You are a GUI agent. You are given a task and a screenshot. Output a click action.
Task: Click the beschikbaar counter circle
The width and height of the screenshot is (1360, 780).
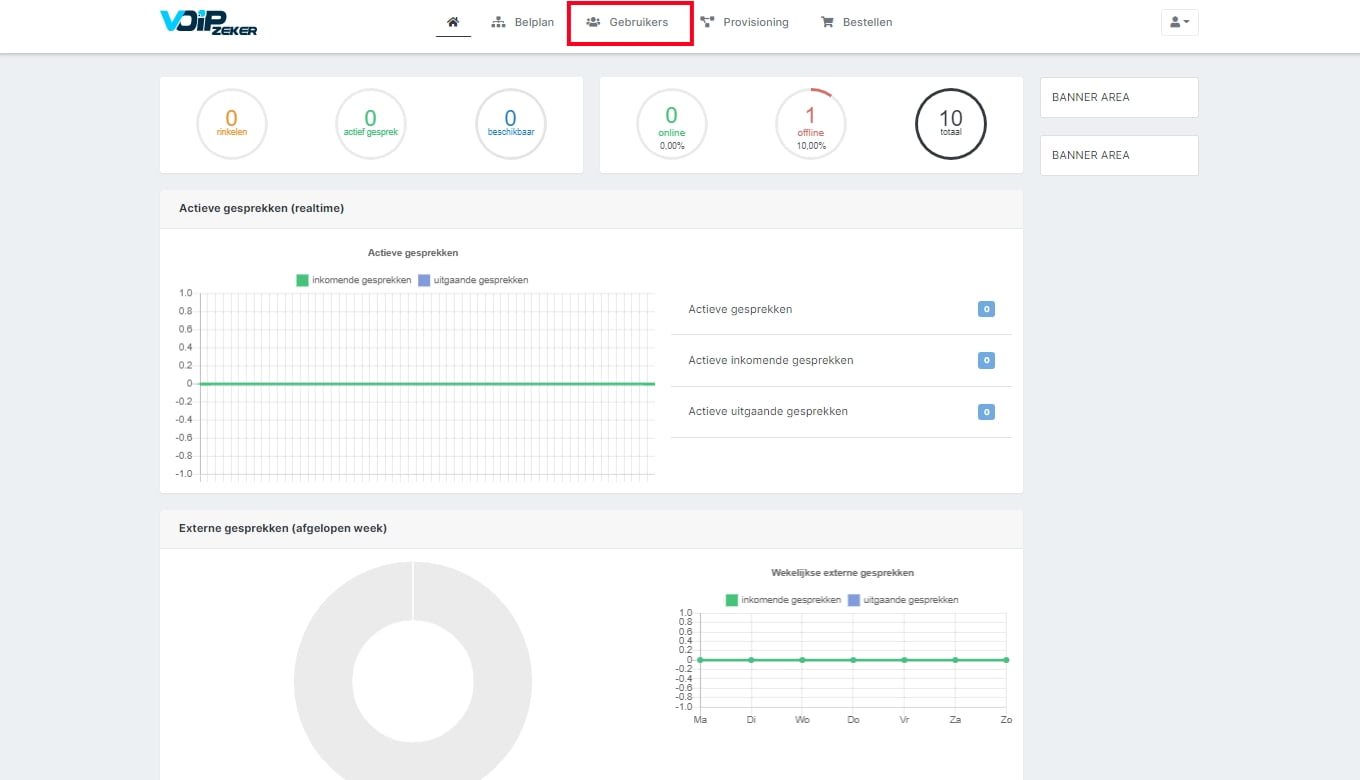pos(510,124)
